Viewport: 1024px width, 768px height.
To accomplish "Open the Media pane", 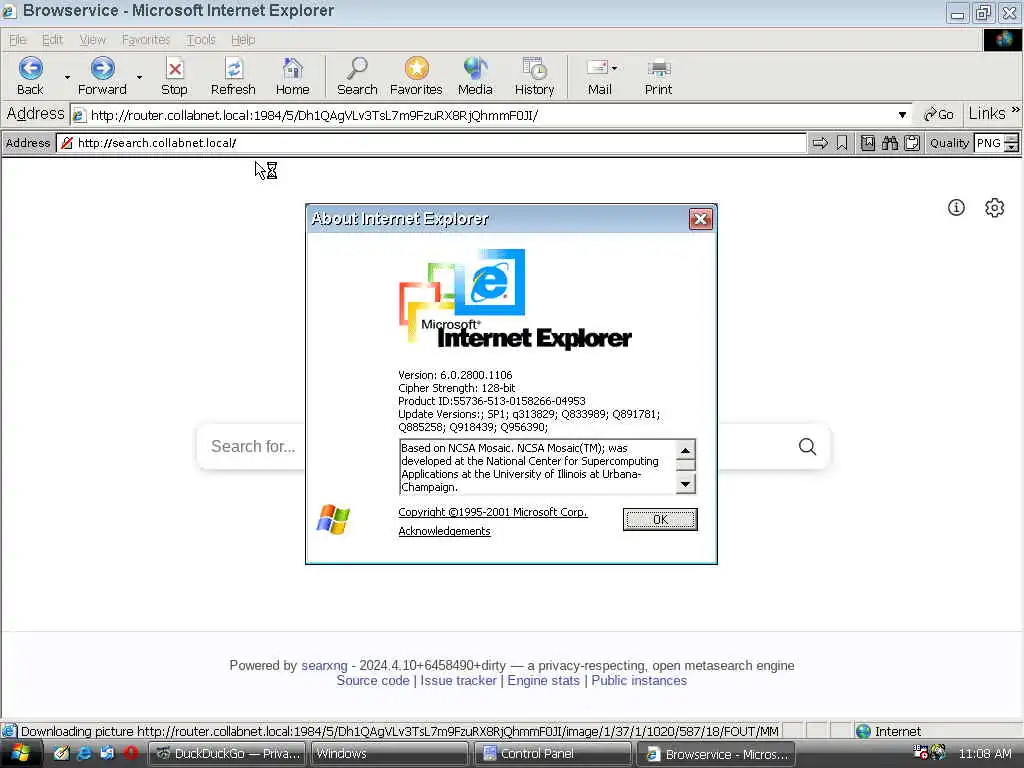I will pos(475,76).
